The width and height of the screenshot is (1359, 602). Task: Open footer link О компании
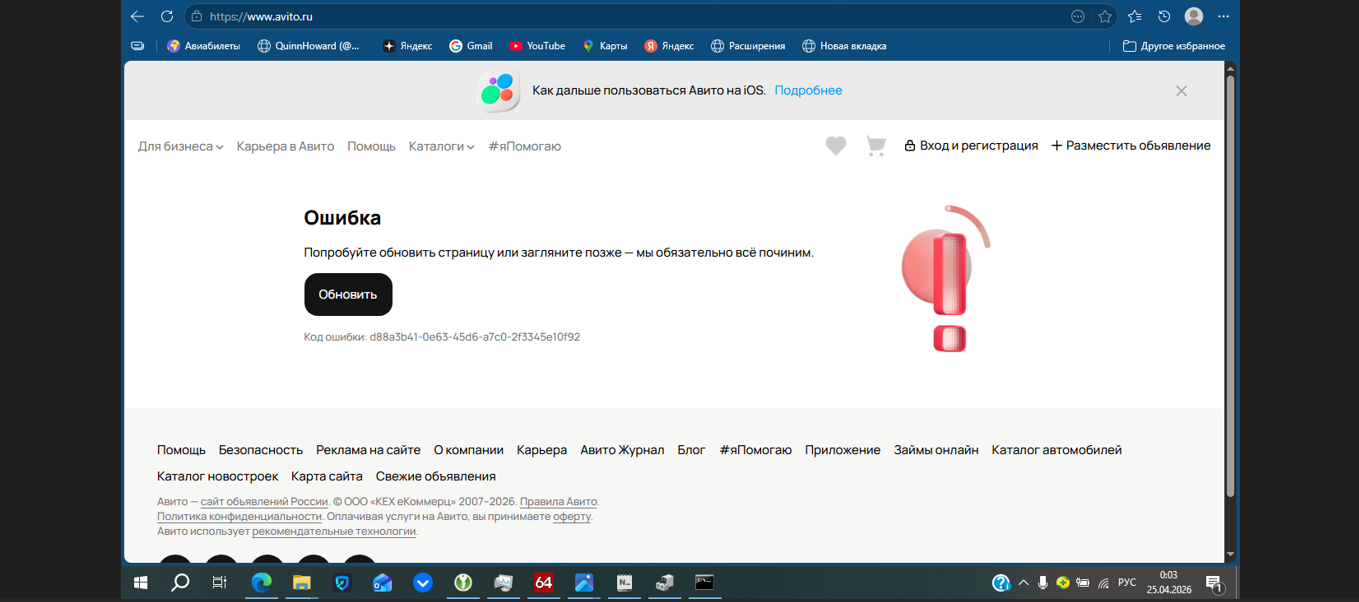point(469,450)
